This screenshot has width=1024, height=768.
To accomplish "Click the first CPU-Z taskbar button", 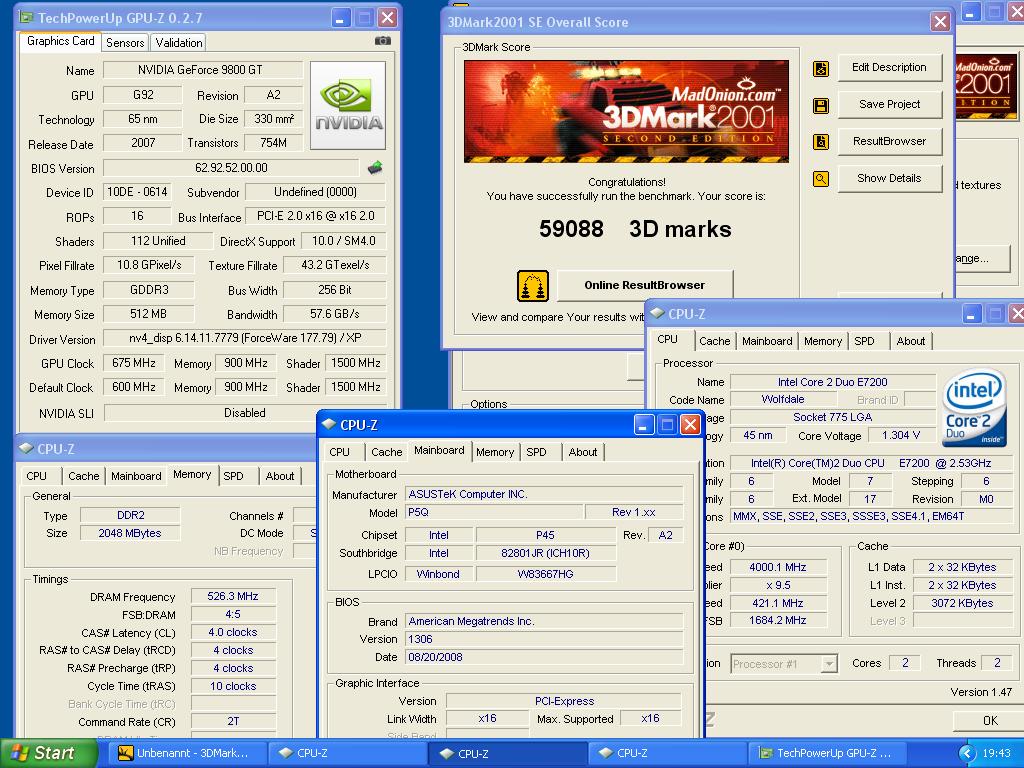I will 347,753.
